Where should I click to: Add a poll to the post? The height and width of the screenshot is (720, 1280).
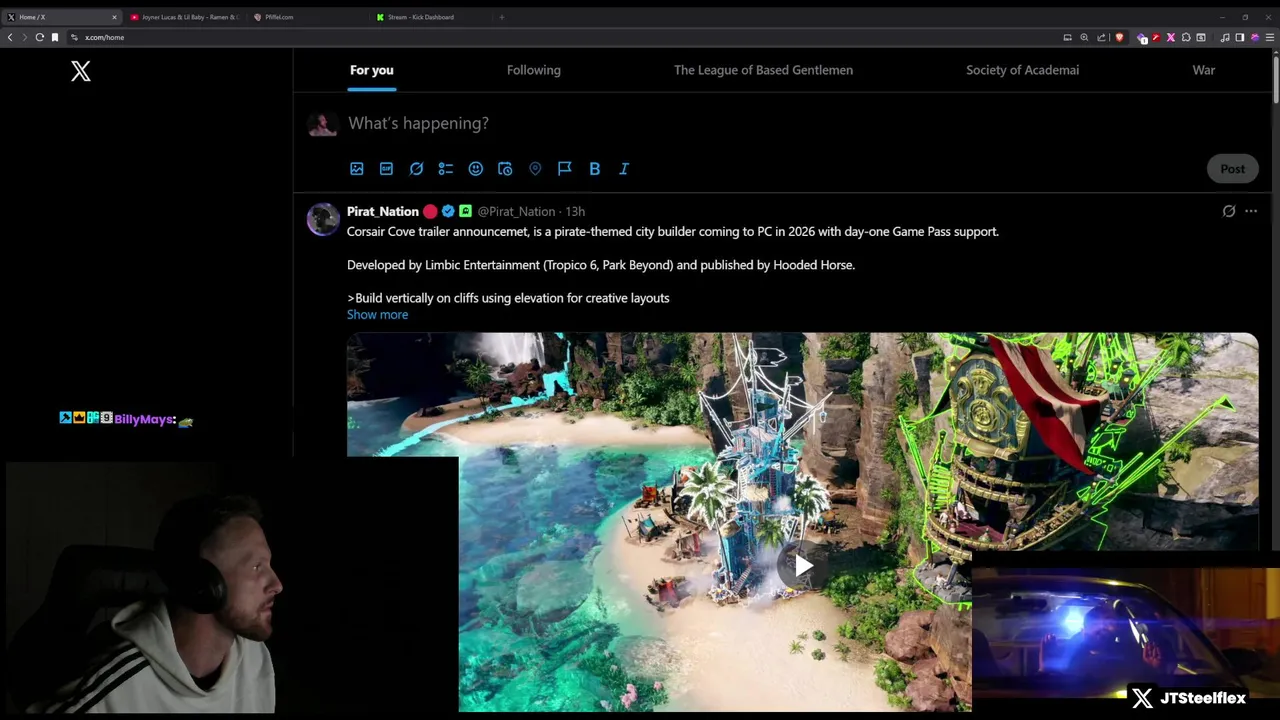click(x=446, y=169)
